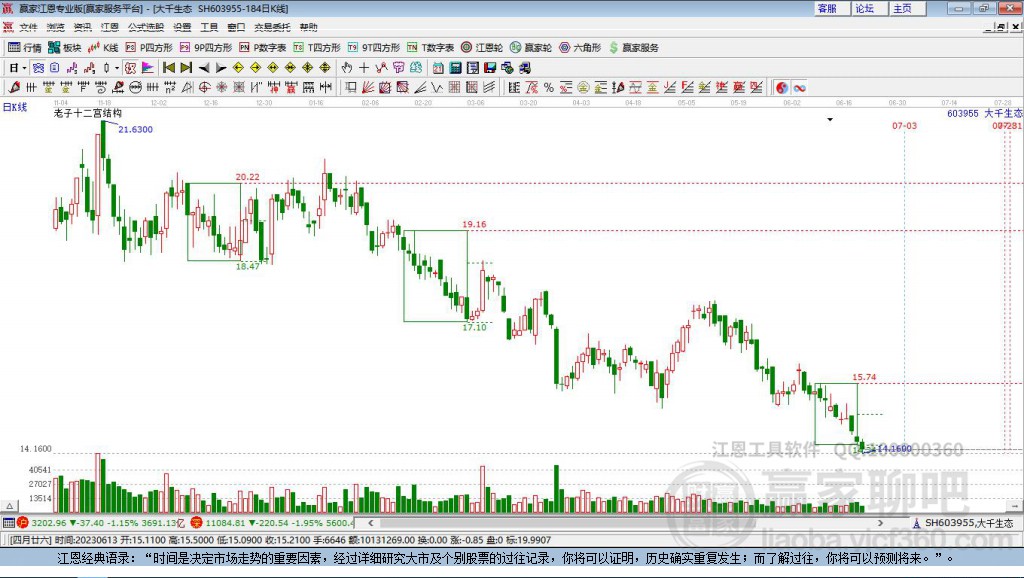Click the 15.74 price level label

click(x=864, y=377)
